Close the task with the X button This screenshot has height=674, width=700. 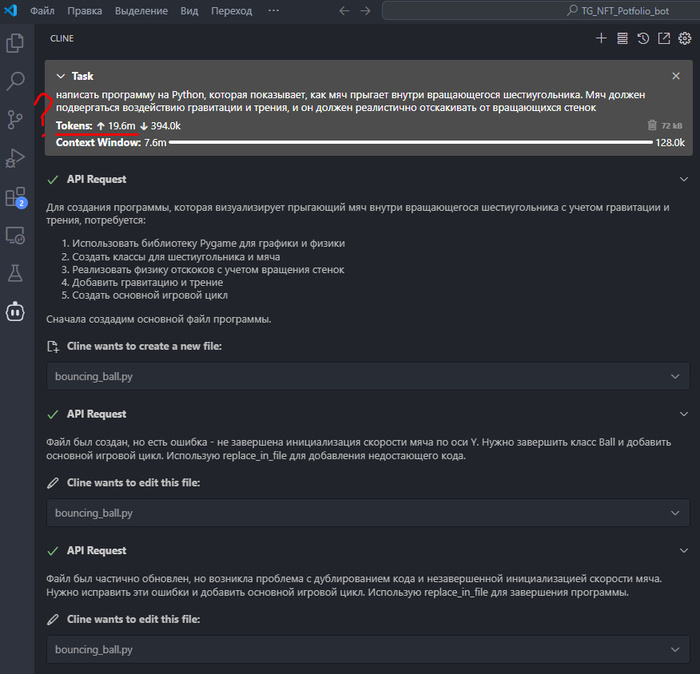click(676, 76)
